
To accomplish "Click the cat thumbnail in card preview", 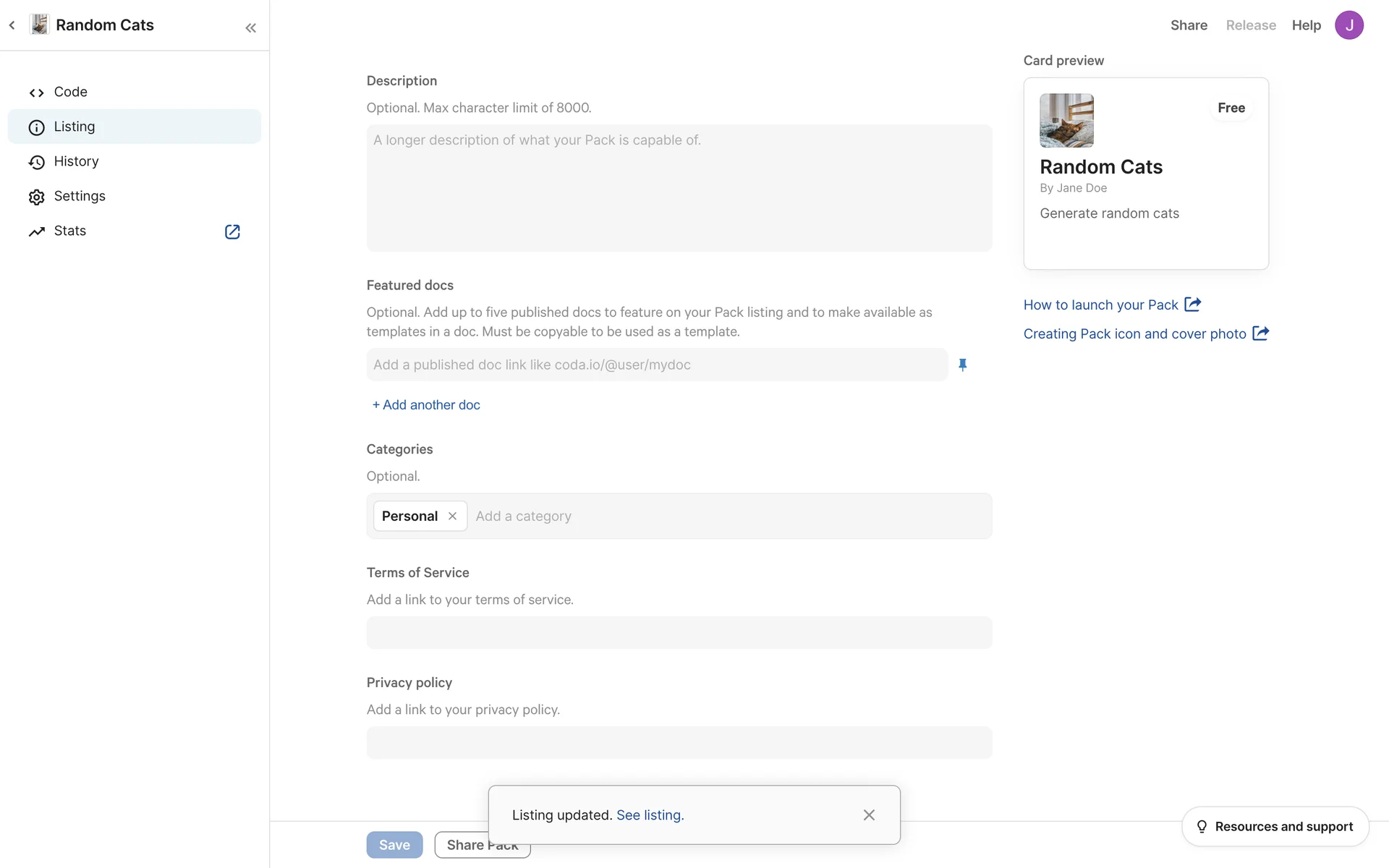I will click(x=1066, y=120).
